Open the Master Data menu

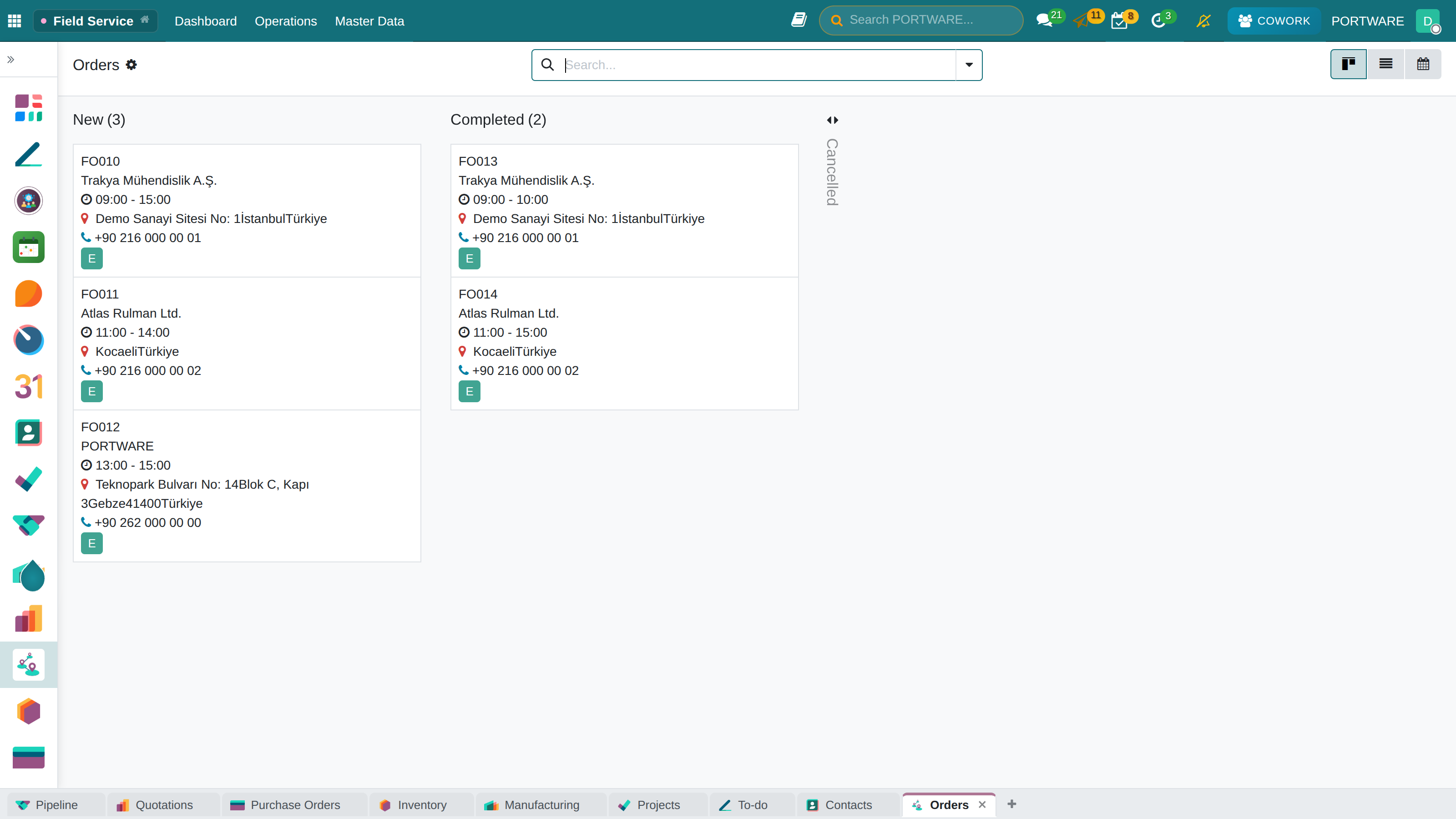tap(369, 21)
